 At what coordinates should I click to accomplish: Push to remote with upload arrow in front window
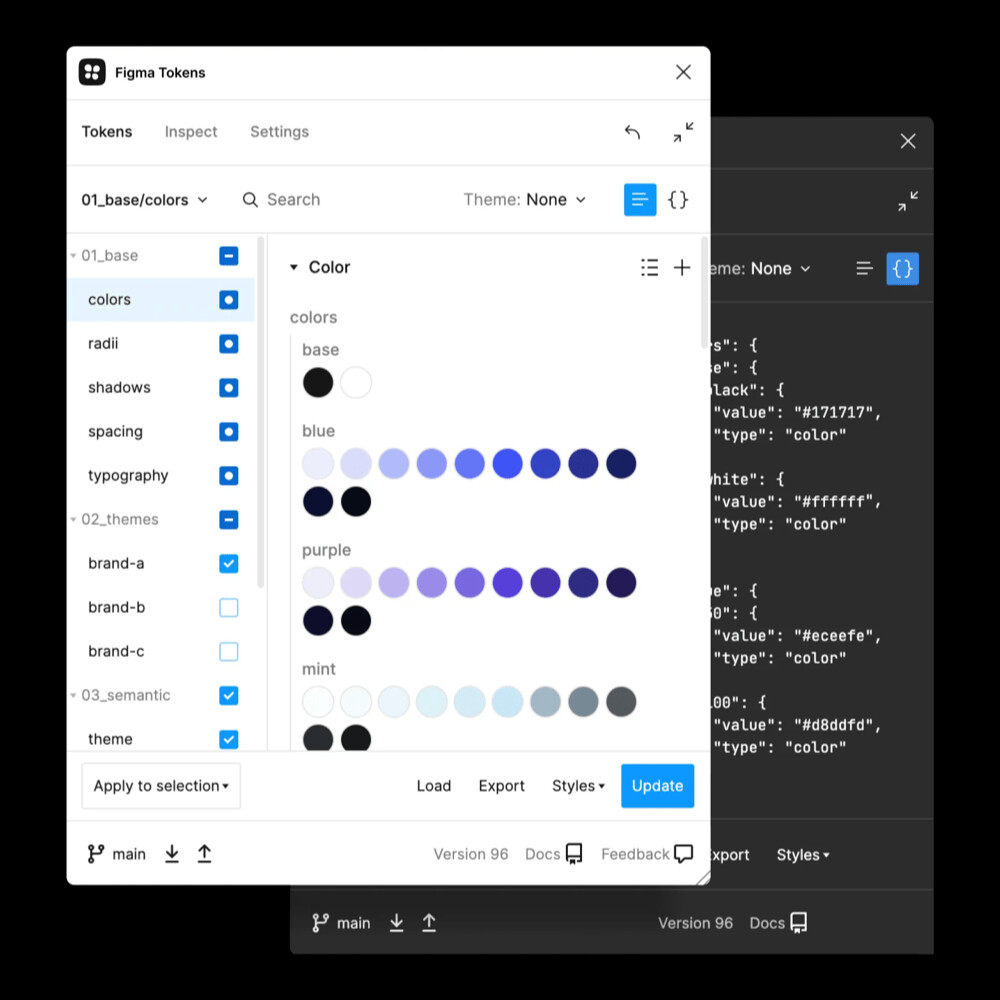(x=204, y=853)
